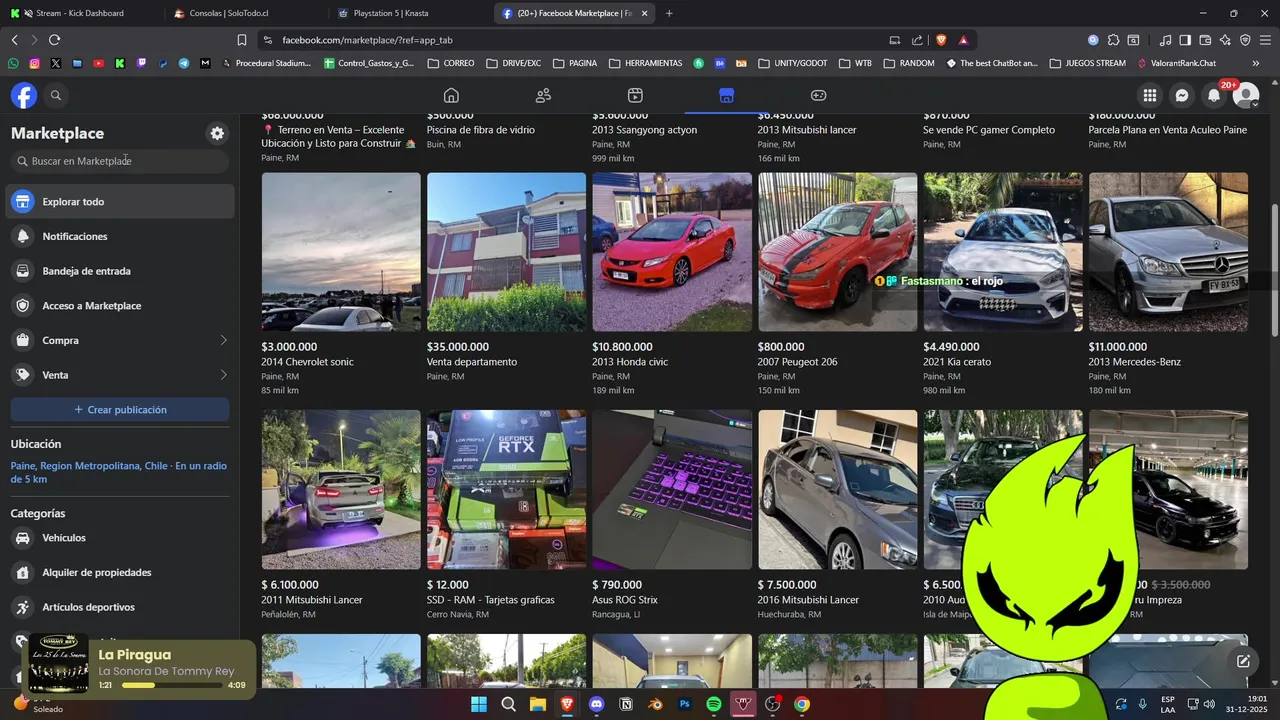
Task: Open the 2014 Chevrolet sonic listing photo
Action: [341, 252]
